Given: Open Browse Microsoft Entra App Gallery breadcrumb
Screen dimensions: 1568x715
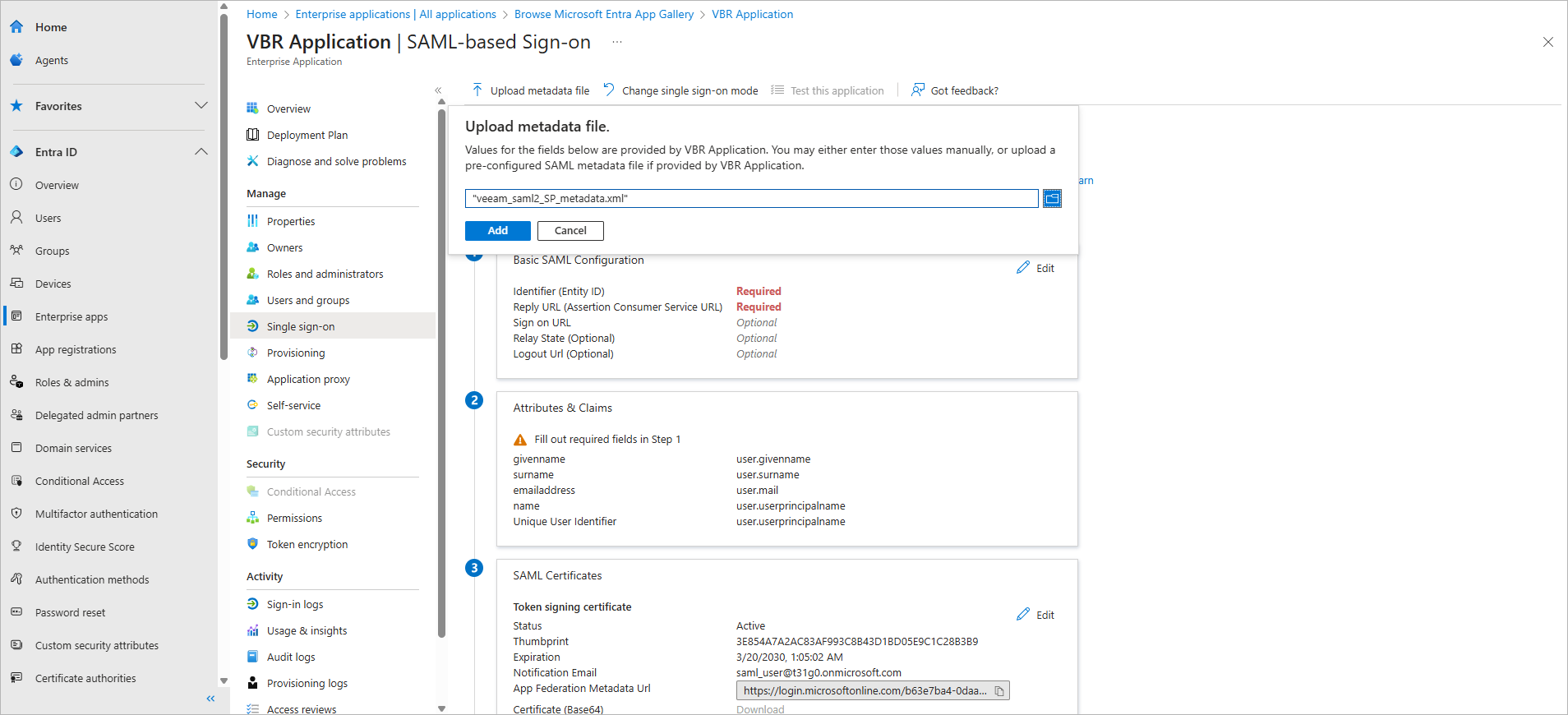Looking at the screenshot, I should (604, 14).
